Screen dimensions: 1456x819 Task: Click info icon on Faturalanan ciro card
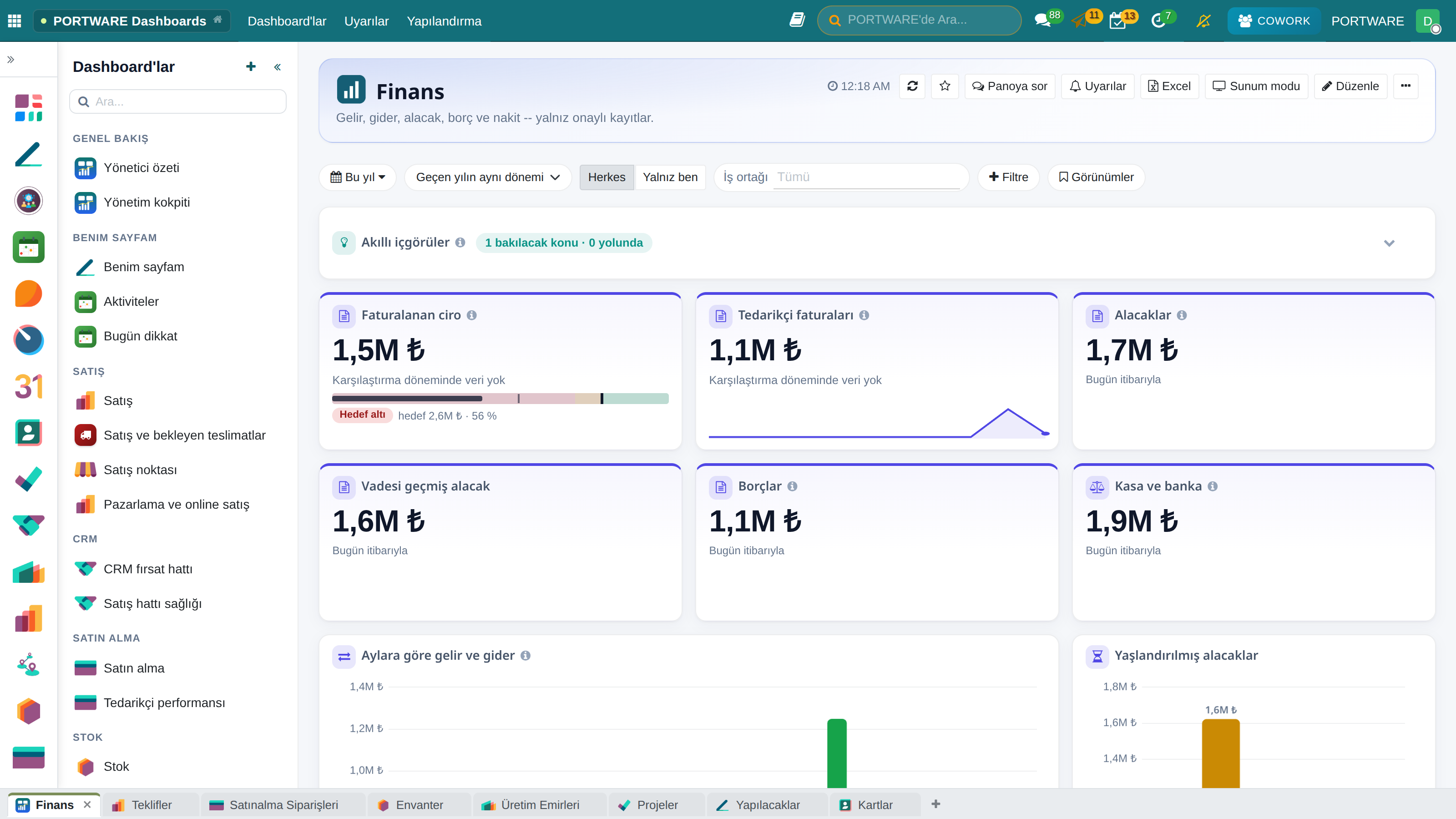click(x=471, y=315)
